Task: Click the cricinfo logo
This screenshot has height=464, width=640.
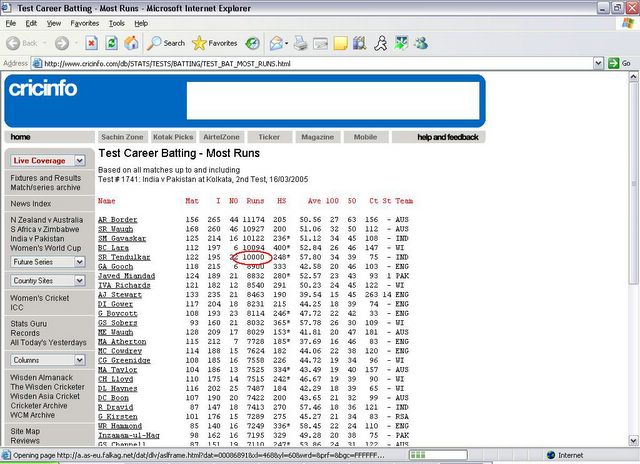Action: 43,88
